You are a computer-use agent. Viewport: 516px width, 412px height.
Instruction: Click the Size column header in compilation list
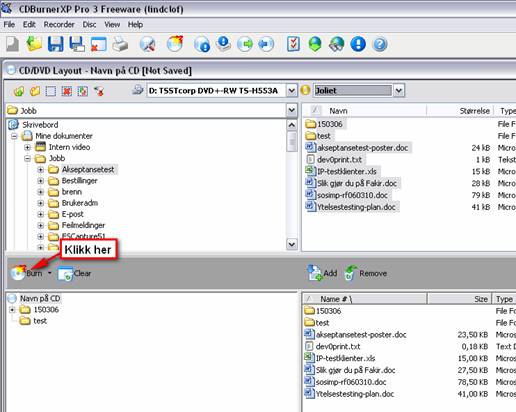[459, 299]
